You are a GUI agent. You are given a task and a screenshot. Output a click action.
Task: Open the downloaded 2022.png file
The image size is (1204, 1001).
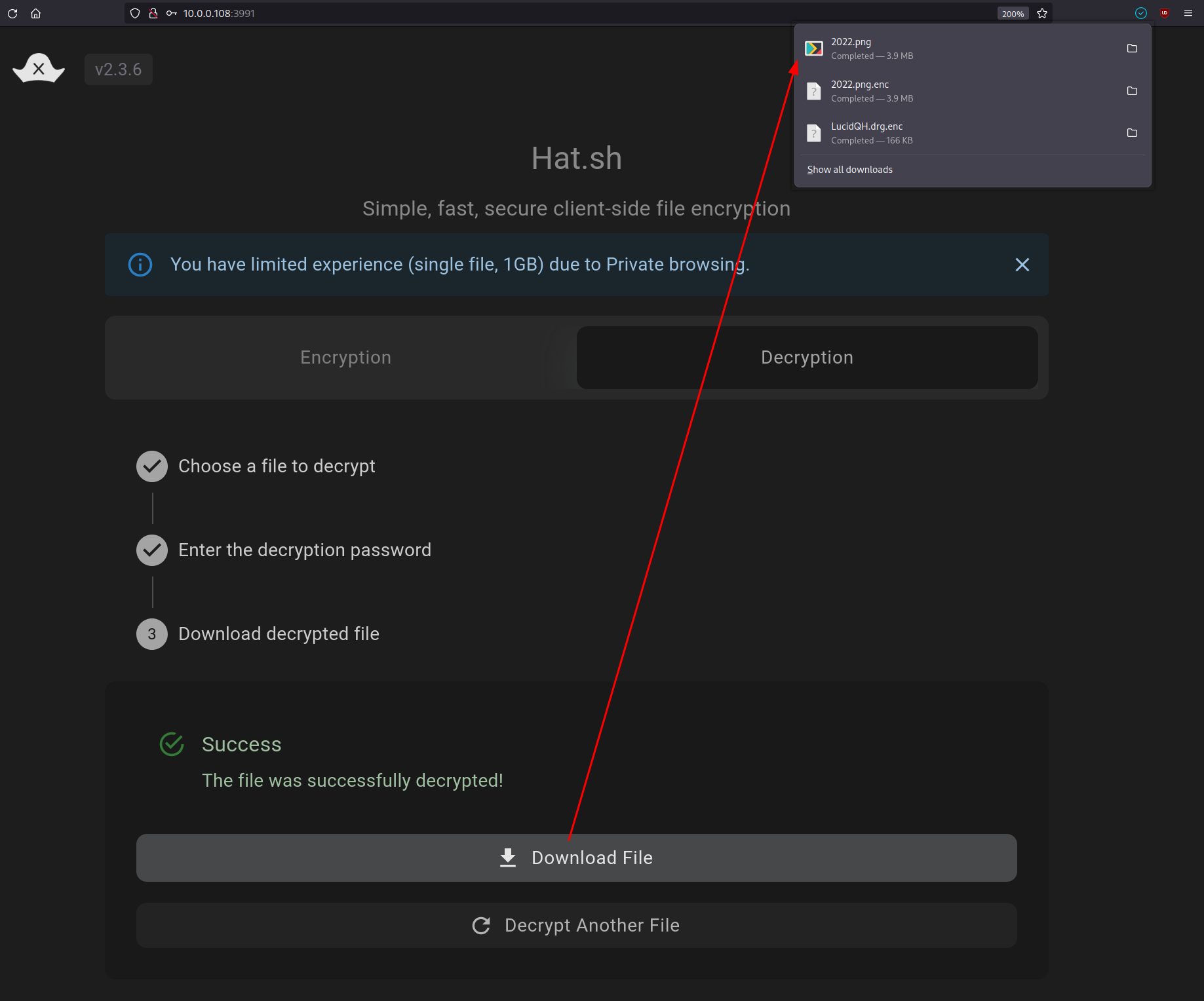957,48
